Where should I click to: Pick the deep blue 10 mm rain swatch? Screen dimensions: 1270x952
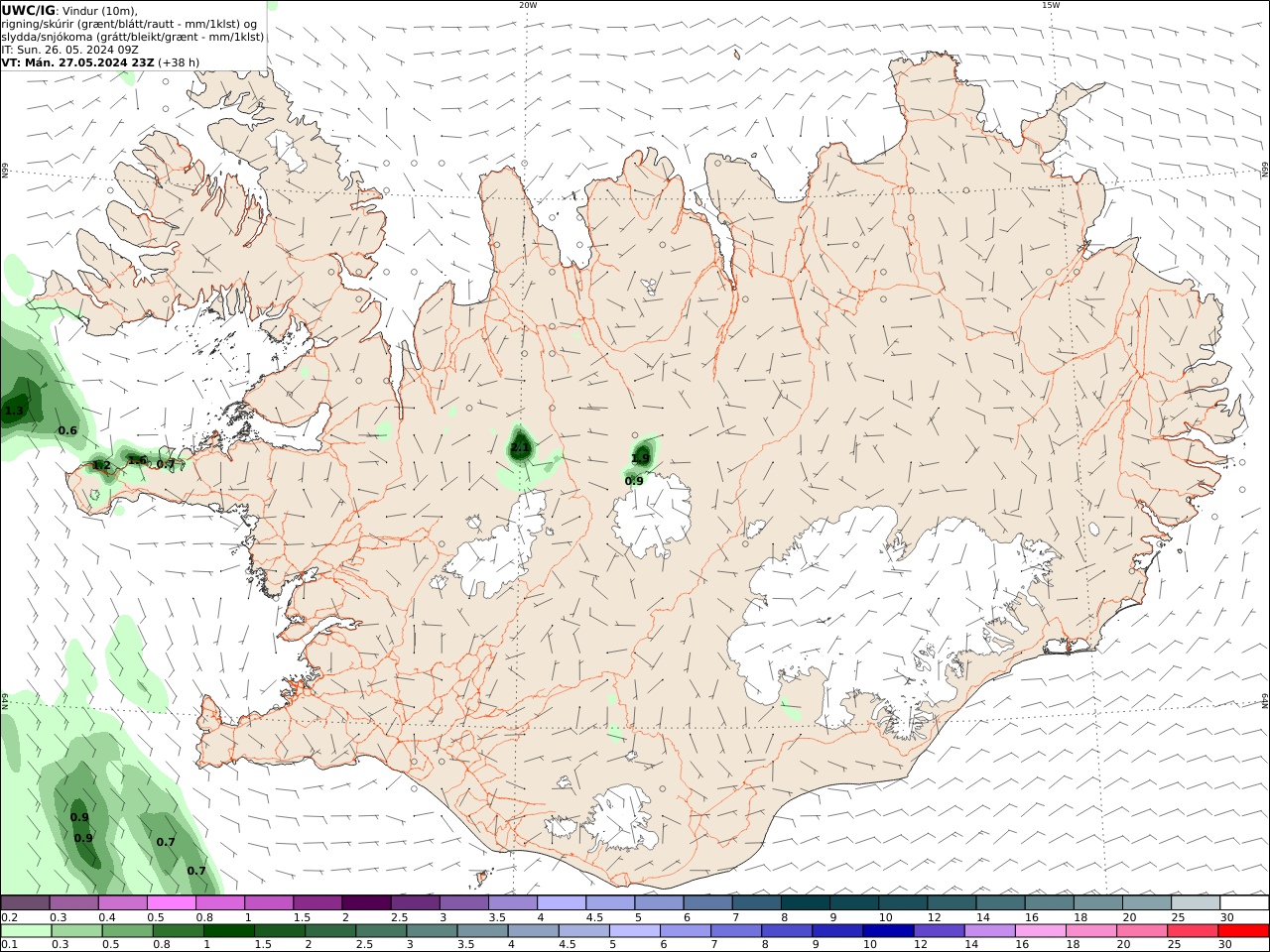(x=888, y=931)
